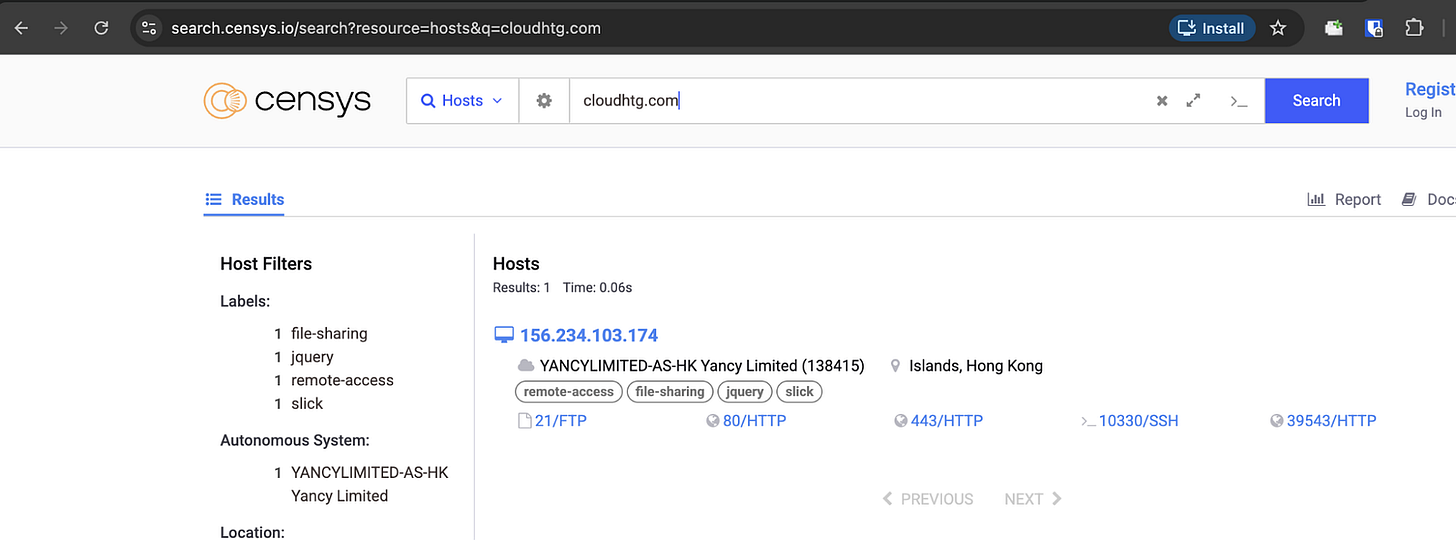Screen dimensions: 1456x540
Task: Filter by slick label in sidebar
Action: coord(307,403)
